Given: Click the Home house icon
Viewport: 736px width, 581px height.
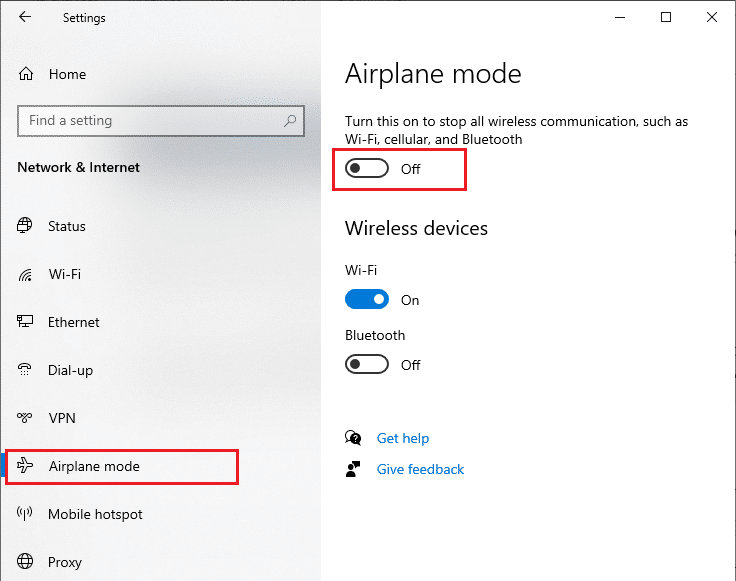Looking at the screenshot, I should (26, 74).
